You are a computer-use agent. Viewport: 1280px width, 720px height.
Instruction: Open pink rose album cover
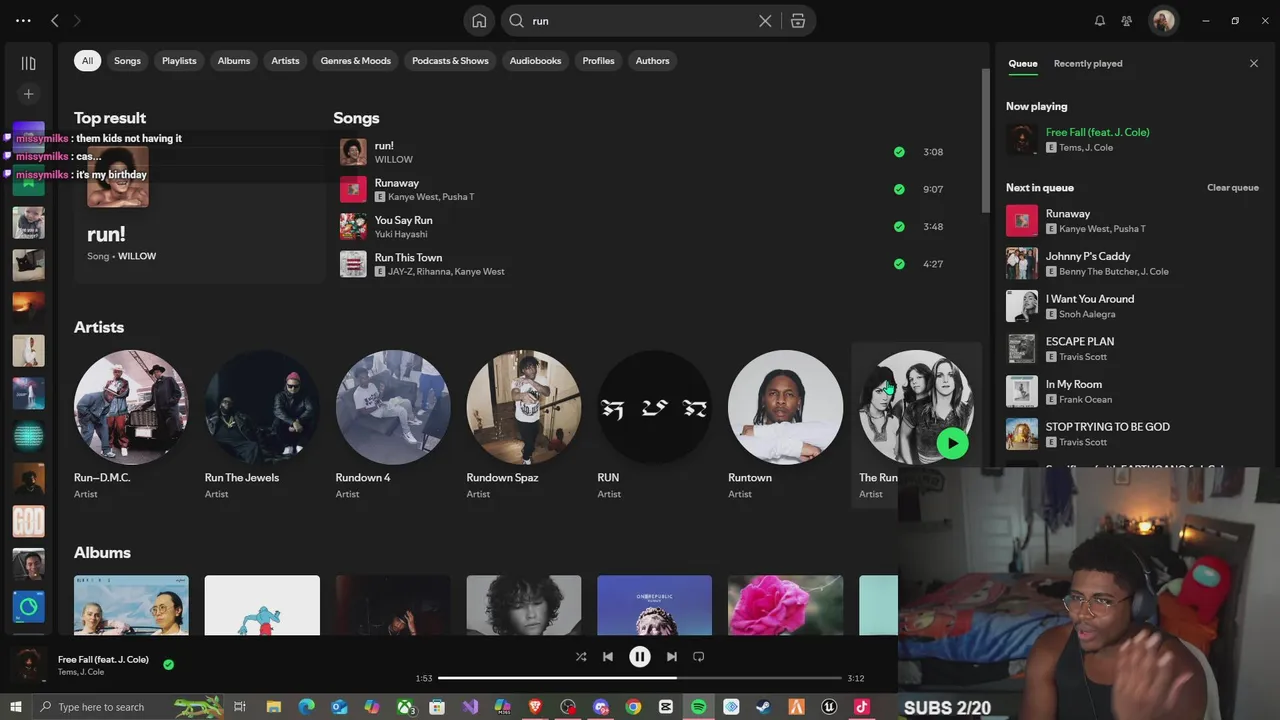[786, 605]
